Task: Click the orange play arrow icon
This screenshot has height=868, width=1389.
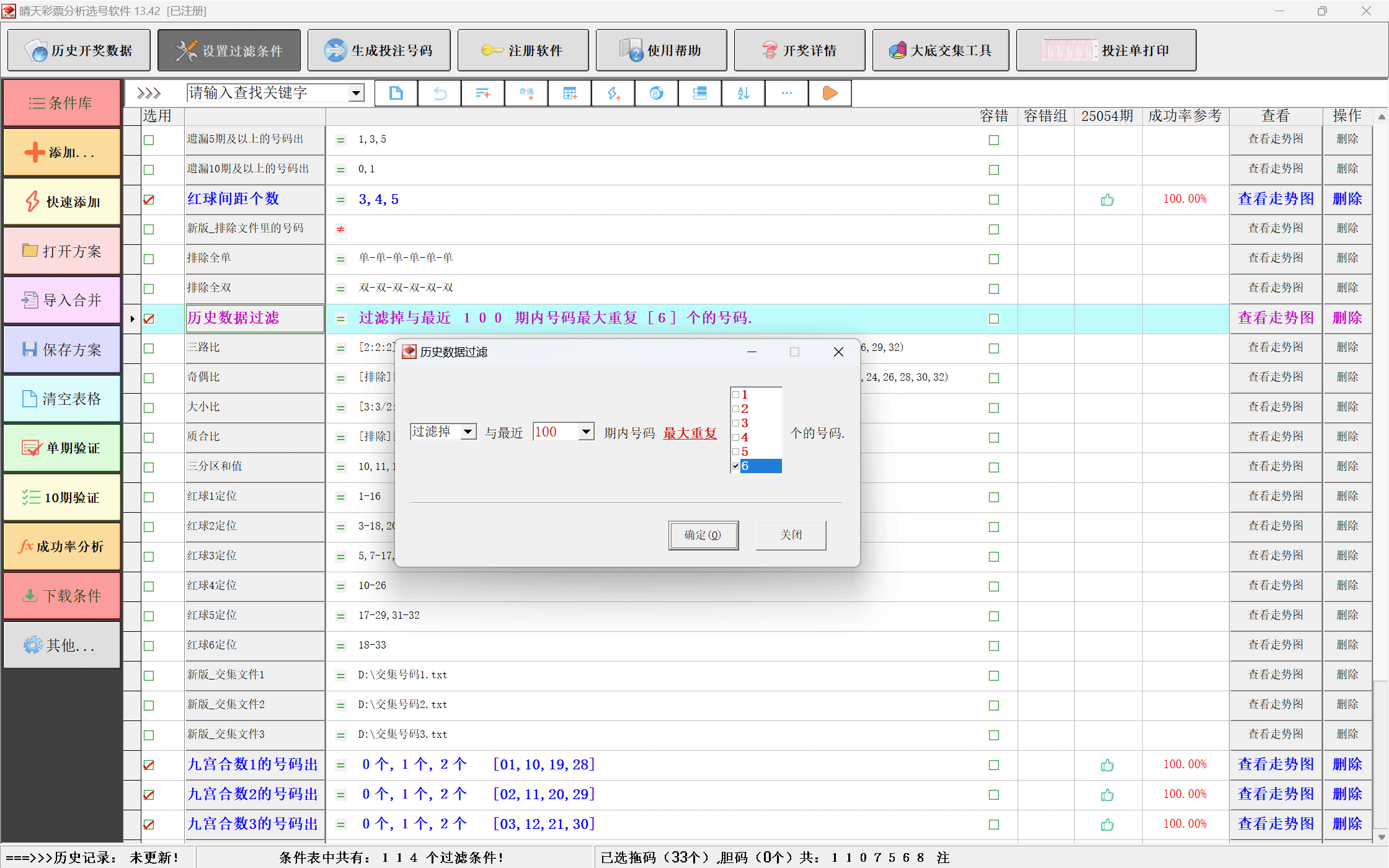Action: pyautogui.click(x=830, y=94)
